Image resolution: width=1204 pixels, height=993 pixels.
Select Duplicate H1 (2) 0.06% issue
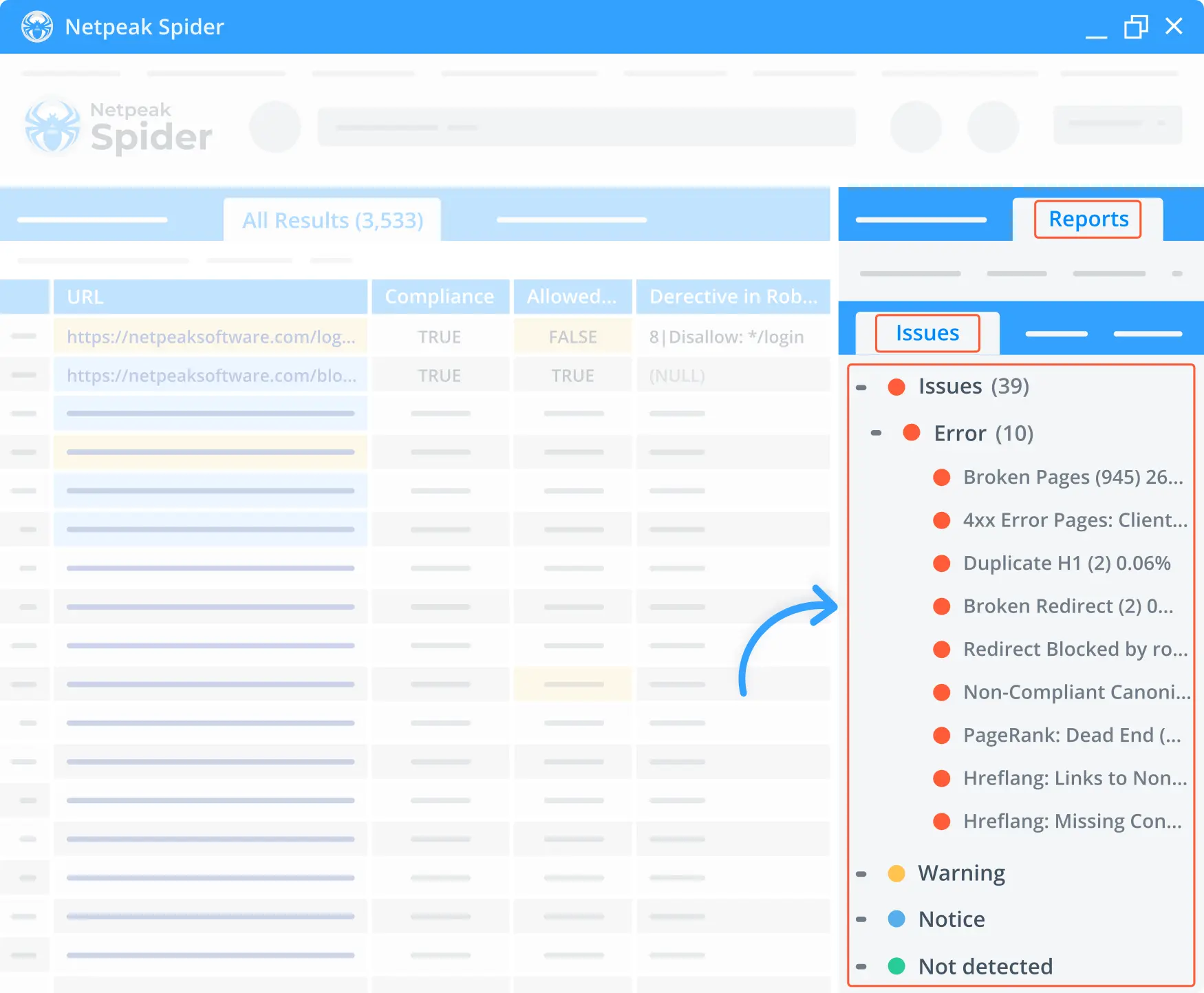1051,563
